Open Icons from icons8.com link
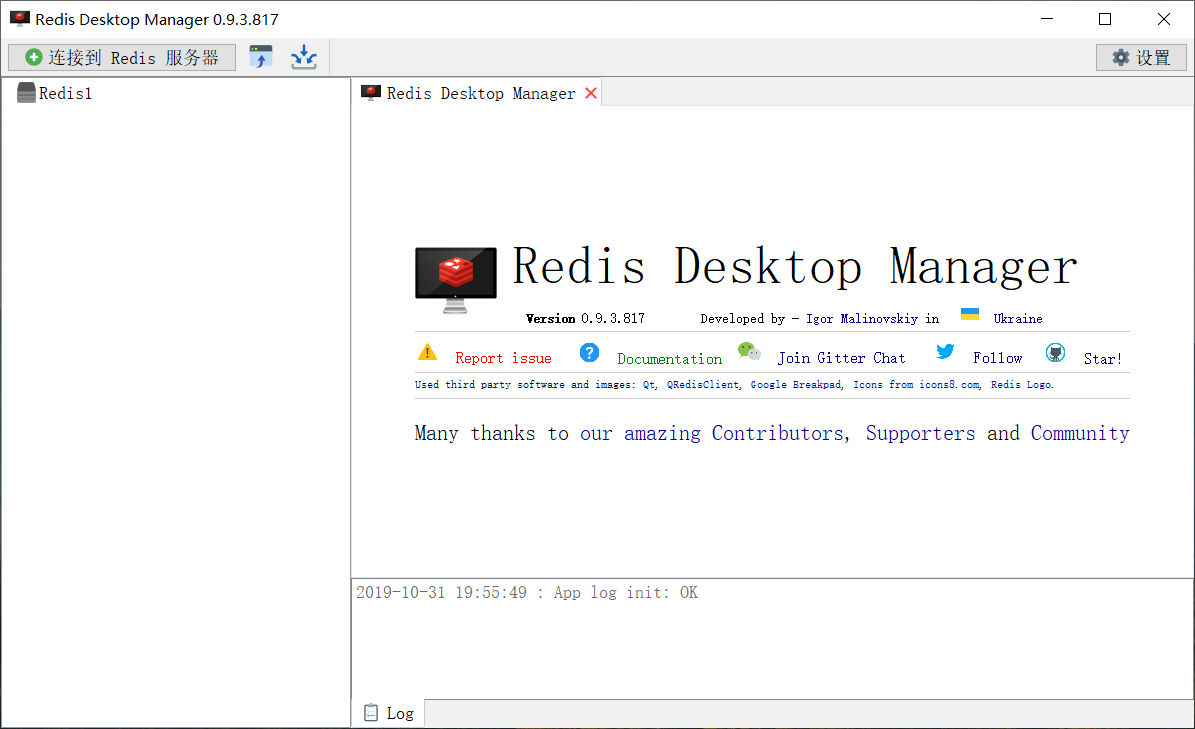This screenshot has height=729, width=1195. coord(917,385)
